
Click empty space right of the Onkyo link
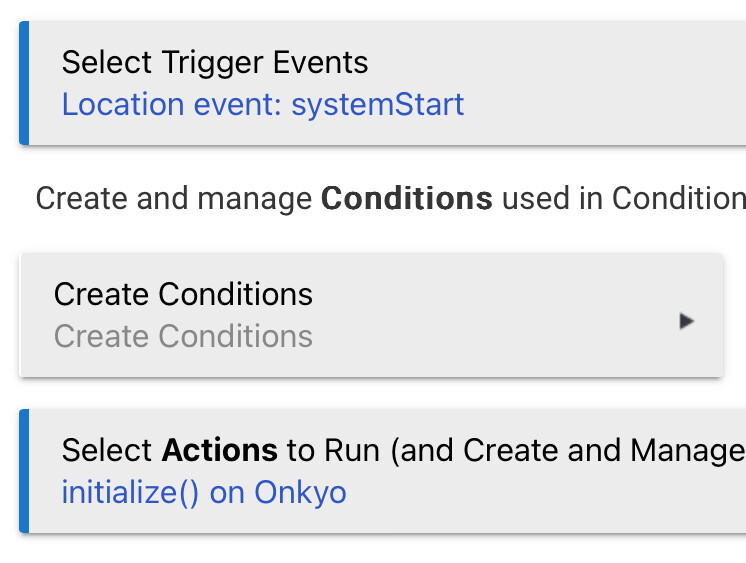coord(550,493)
